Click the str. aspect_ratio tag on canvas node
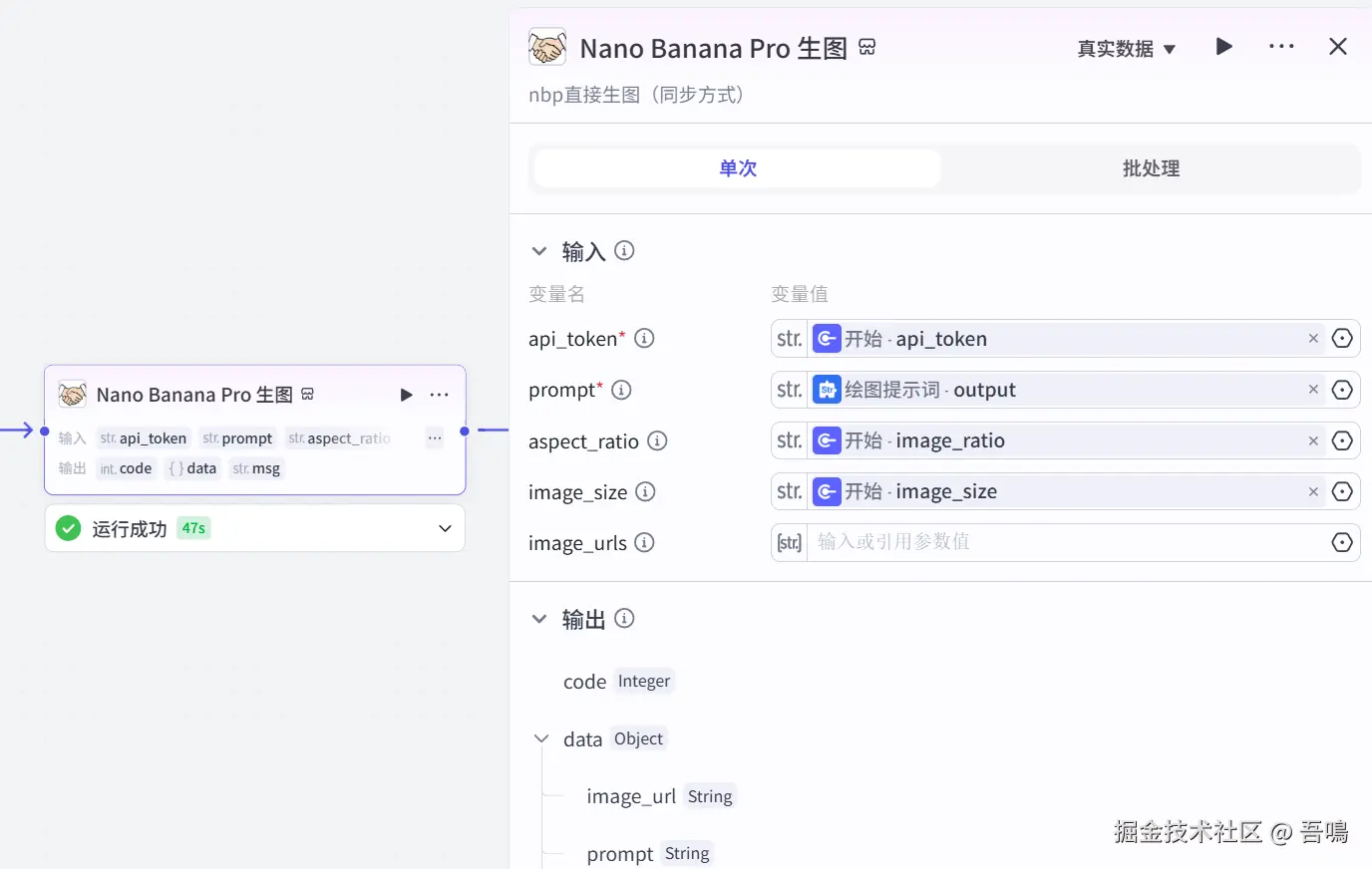 pos(339,438)
